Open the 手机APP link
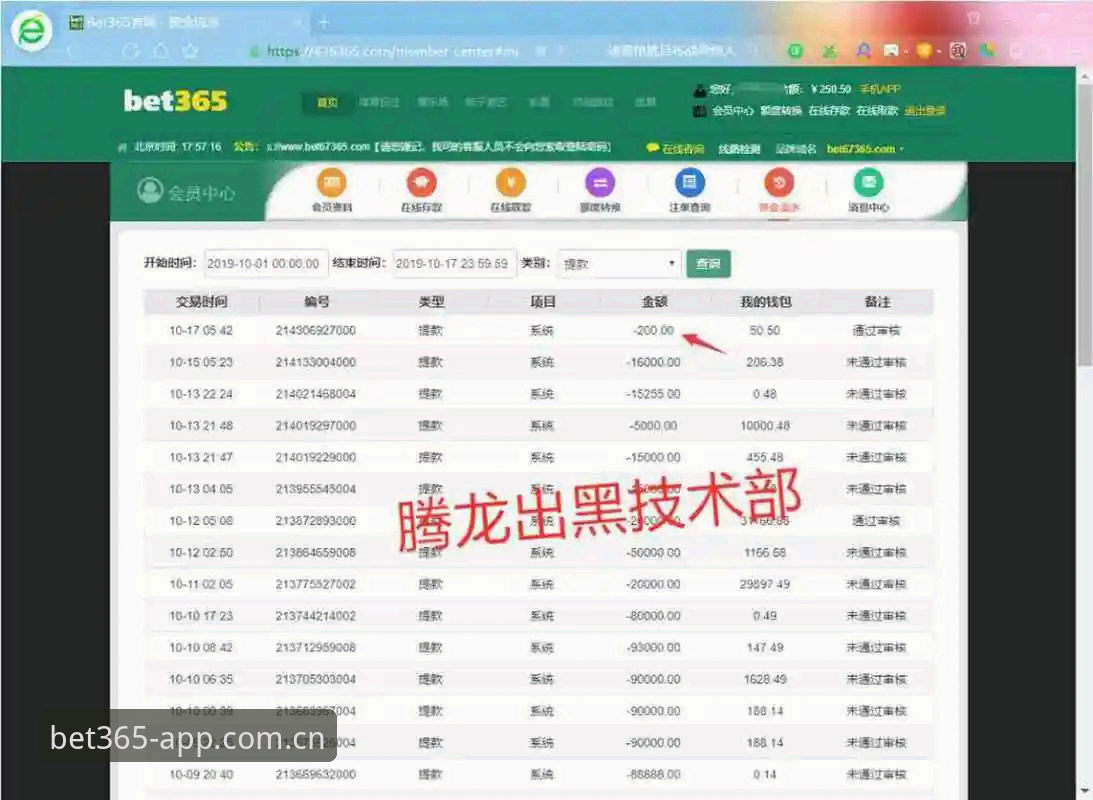This screenshot has width=1093, height=800. [x=880, y=89]
